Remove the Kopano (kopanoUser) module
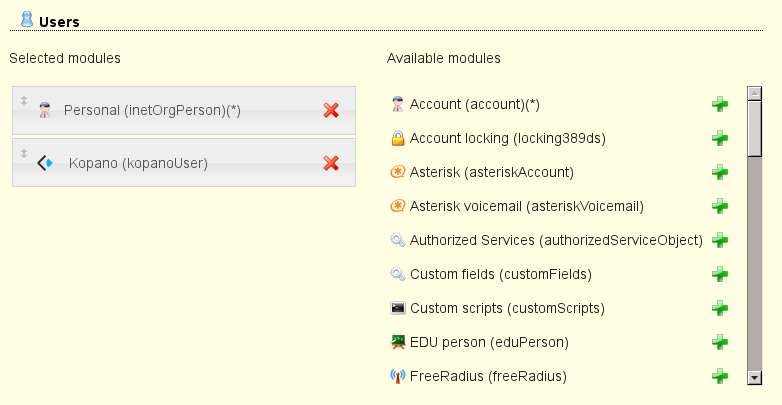Screen dimensions: 782x405 [331, 163]
